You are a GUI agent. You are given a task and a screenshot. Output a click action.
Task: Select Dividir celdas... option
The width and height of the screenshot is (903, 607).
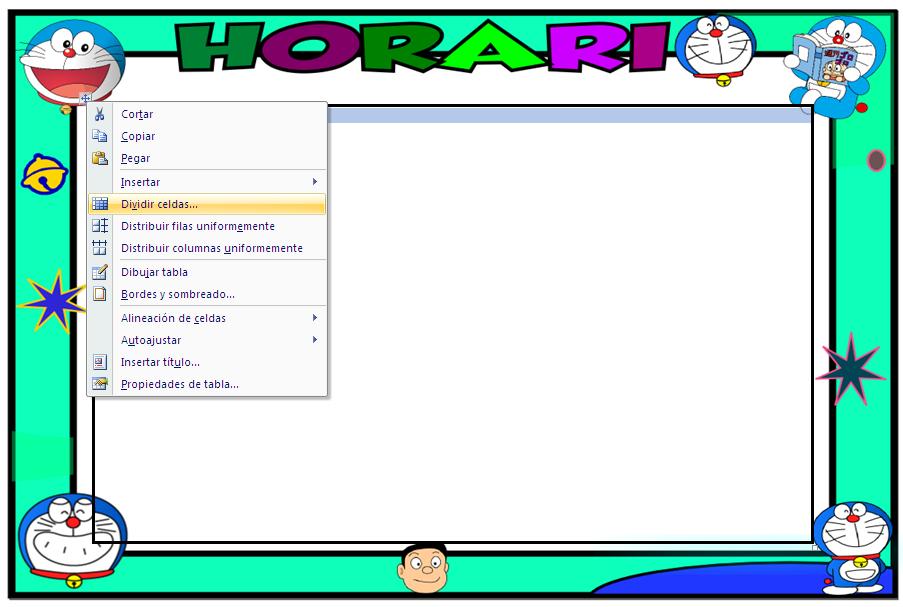[x=207, y=204]
